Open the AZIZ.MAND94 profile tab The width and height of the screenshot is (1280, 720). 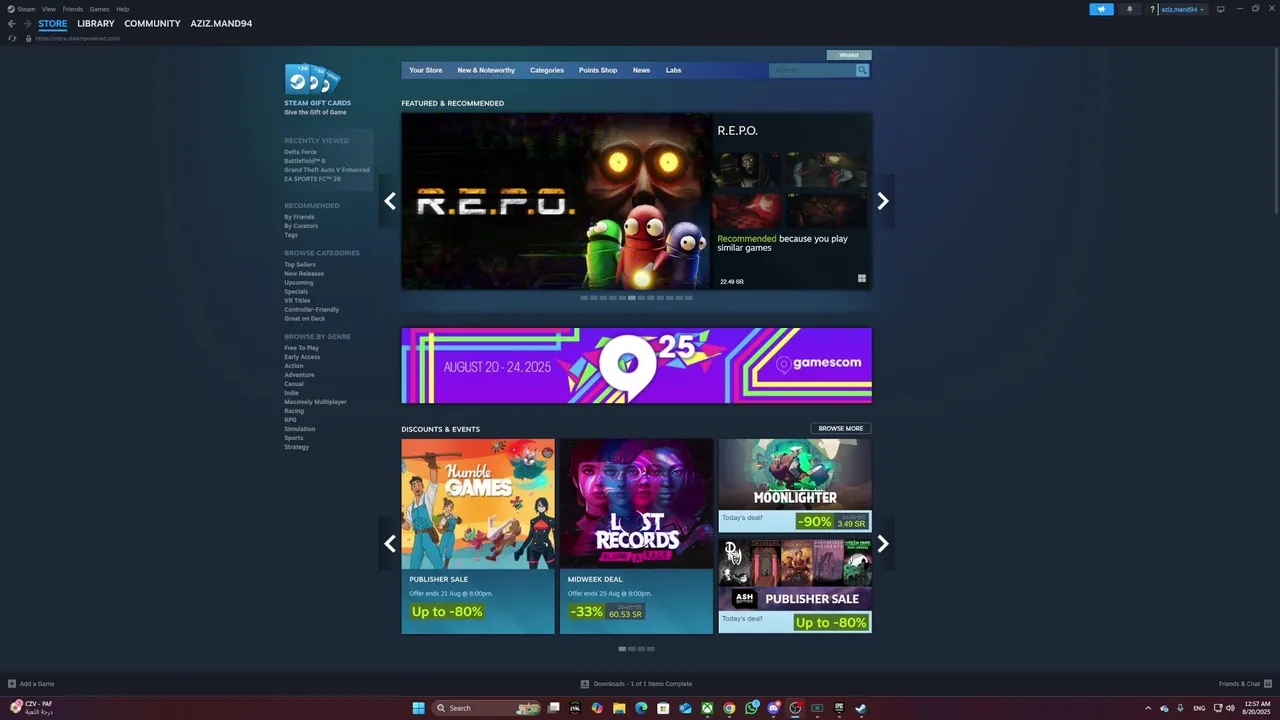click(221, 23)
